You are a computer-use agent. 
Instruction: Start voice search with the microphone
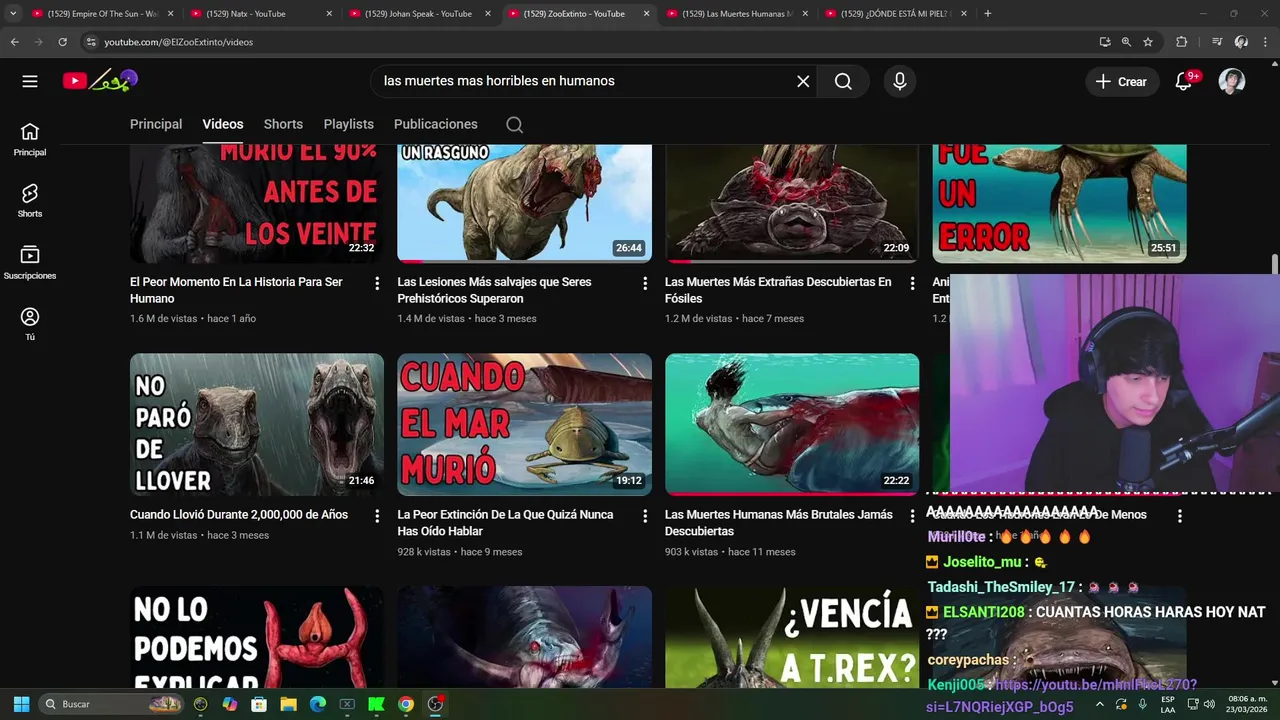[900, 81]
